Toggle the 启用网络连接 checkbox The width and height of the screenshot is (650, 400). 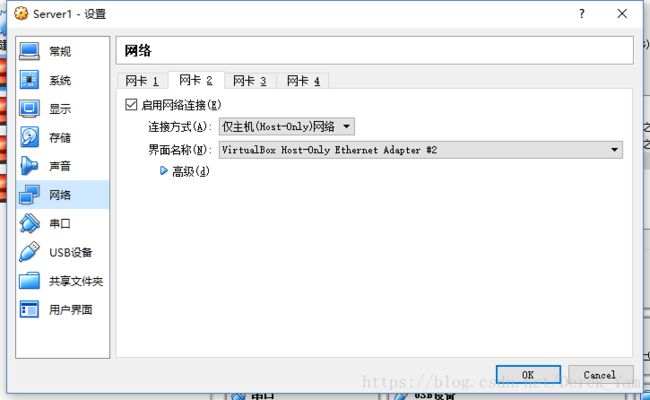click(x=131, y=104)
